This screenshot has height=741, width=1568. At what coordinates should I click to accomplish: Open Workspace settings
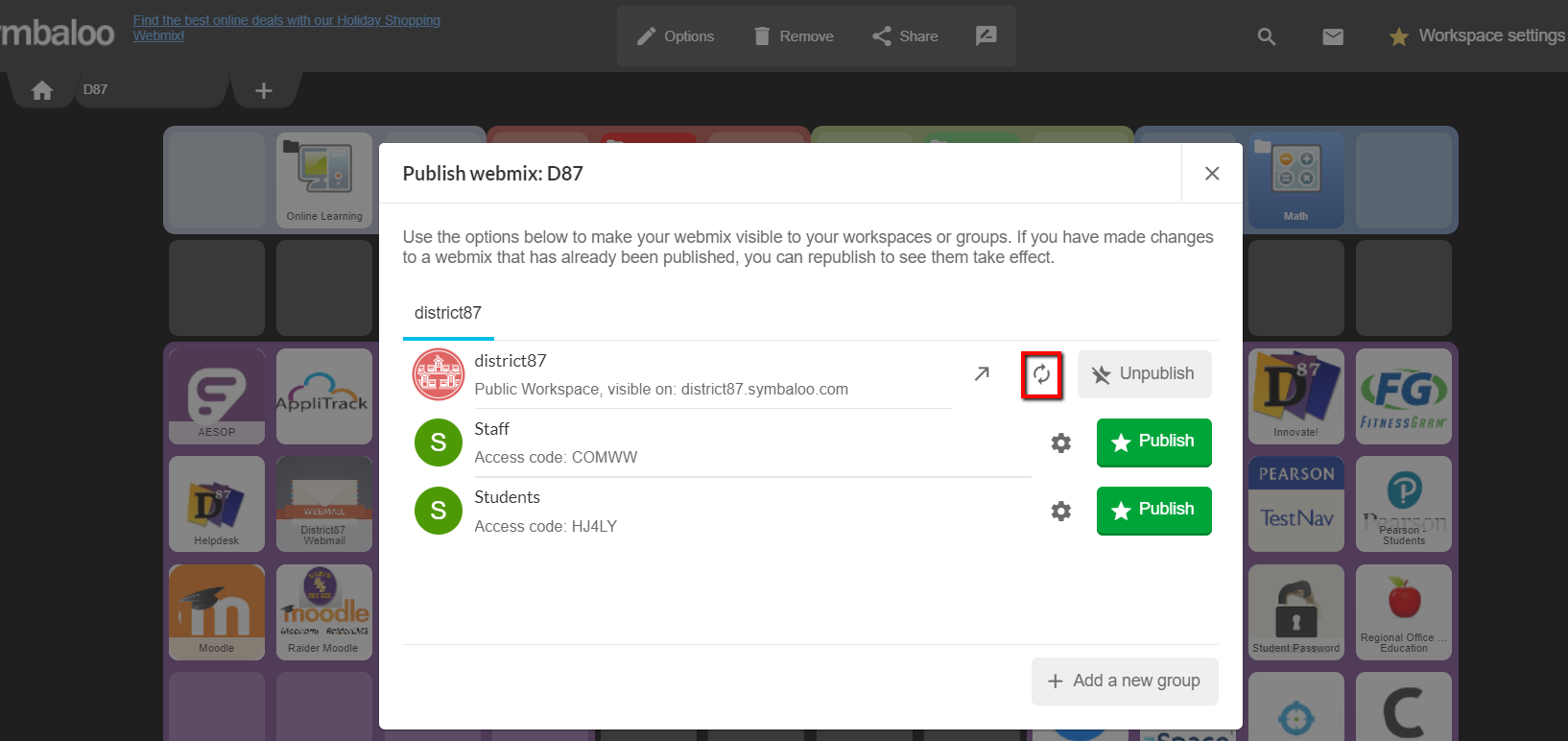1477,36
